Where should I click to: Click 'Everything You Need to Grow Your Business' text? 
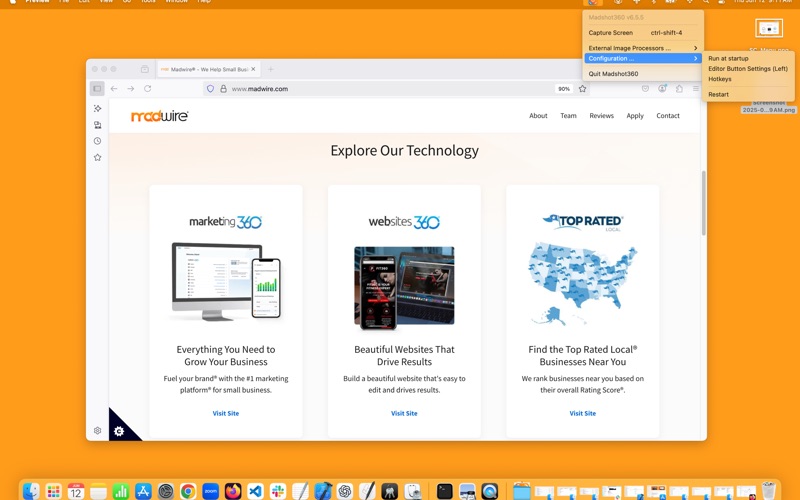click(226, 356)
